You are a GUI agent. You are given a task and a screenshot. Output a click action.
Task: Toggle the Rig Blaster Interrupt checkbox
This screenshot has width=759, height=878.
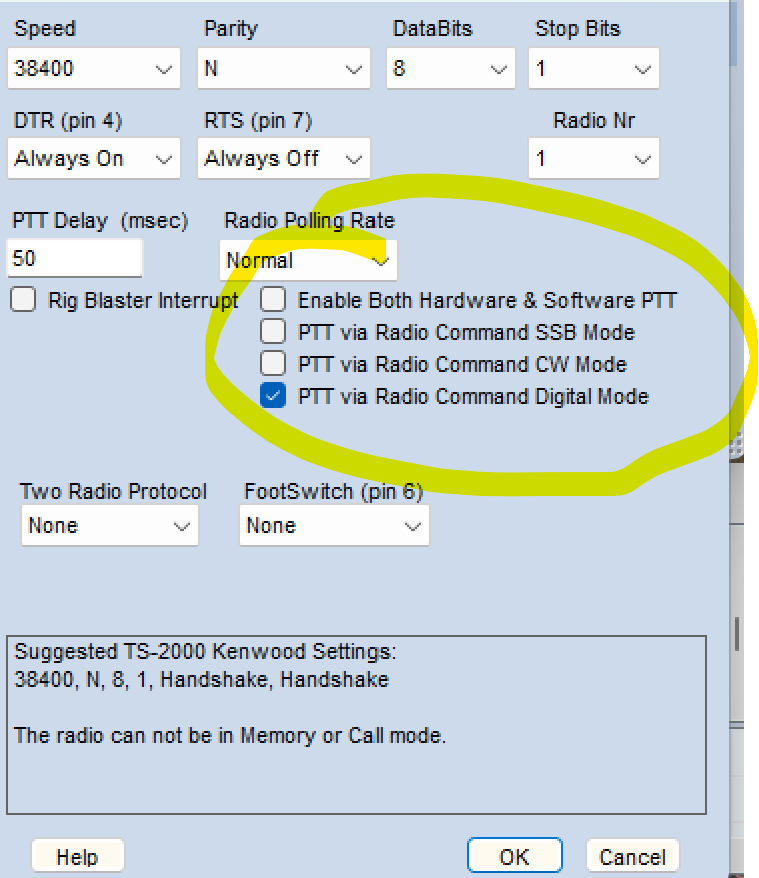(23, 300)
